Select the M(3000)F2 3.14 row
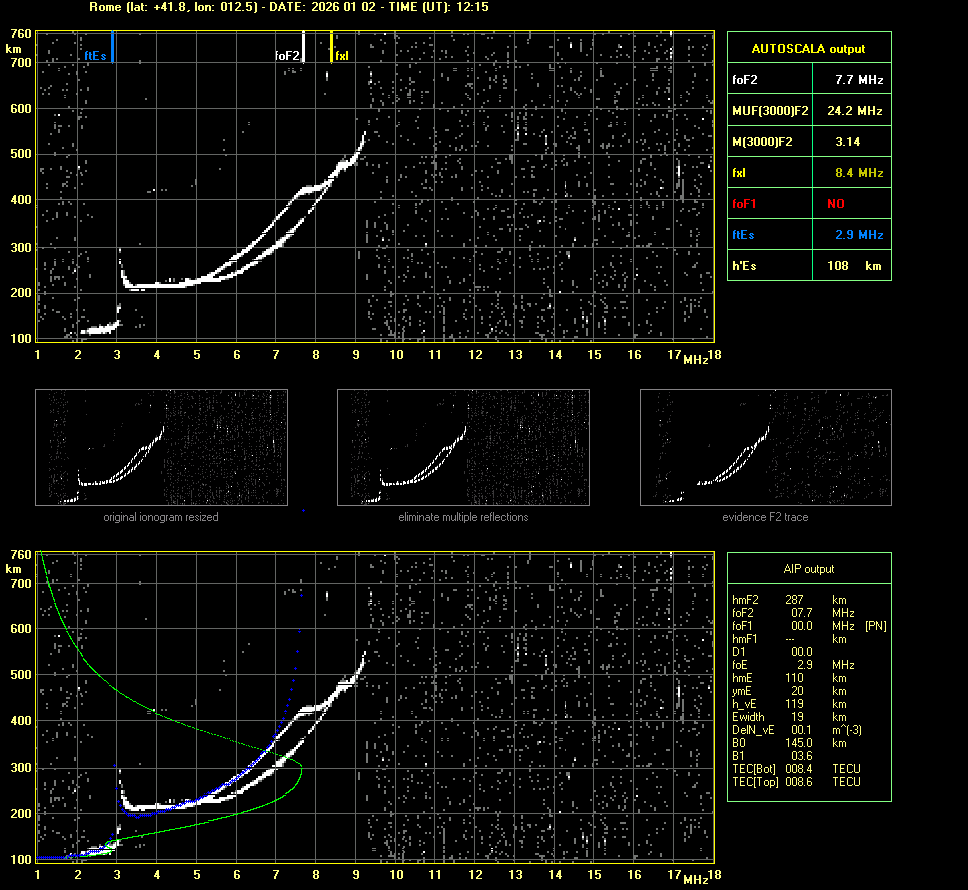This screenshot has height=890, width=968. 808,142
